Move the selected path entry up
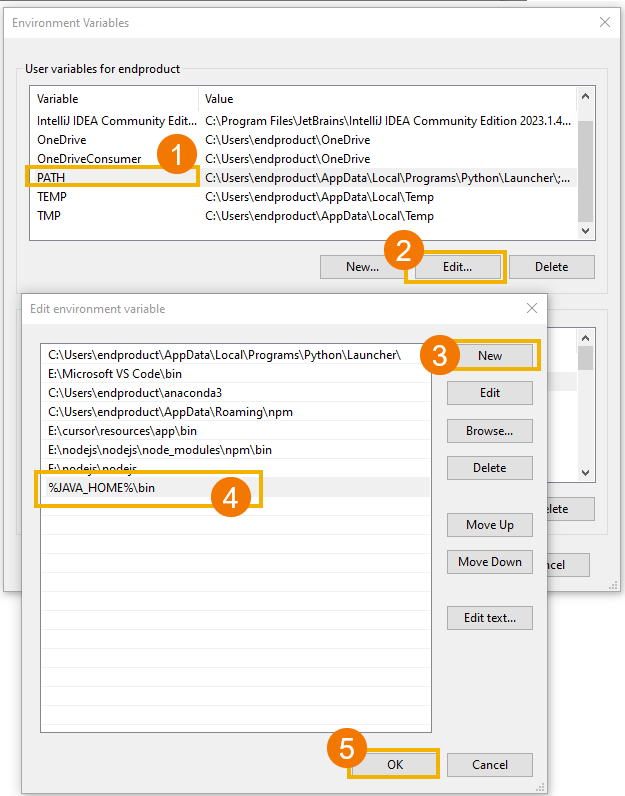Screen dimensions: 625x796 (490, 525)
